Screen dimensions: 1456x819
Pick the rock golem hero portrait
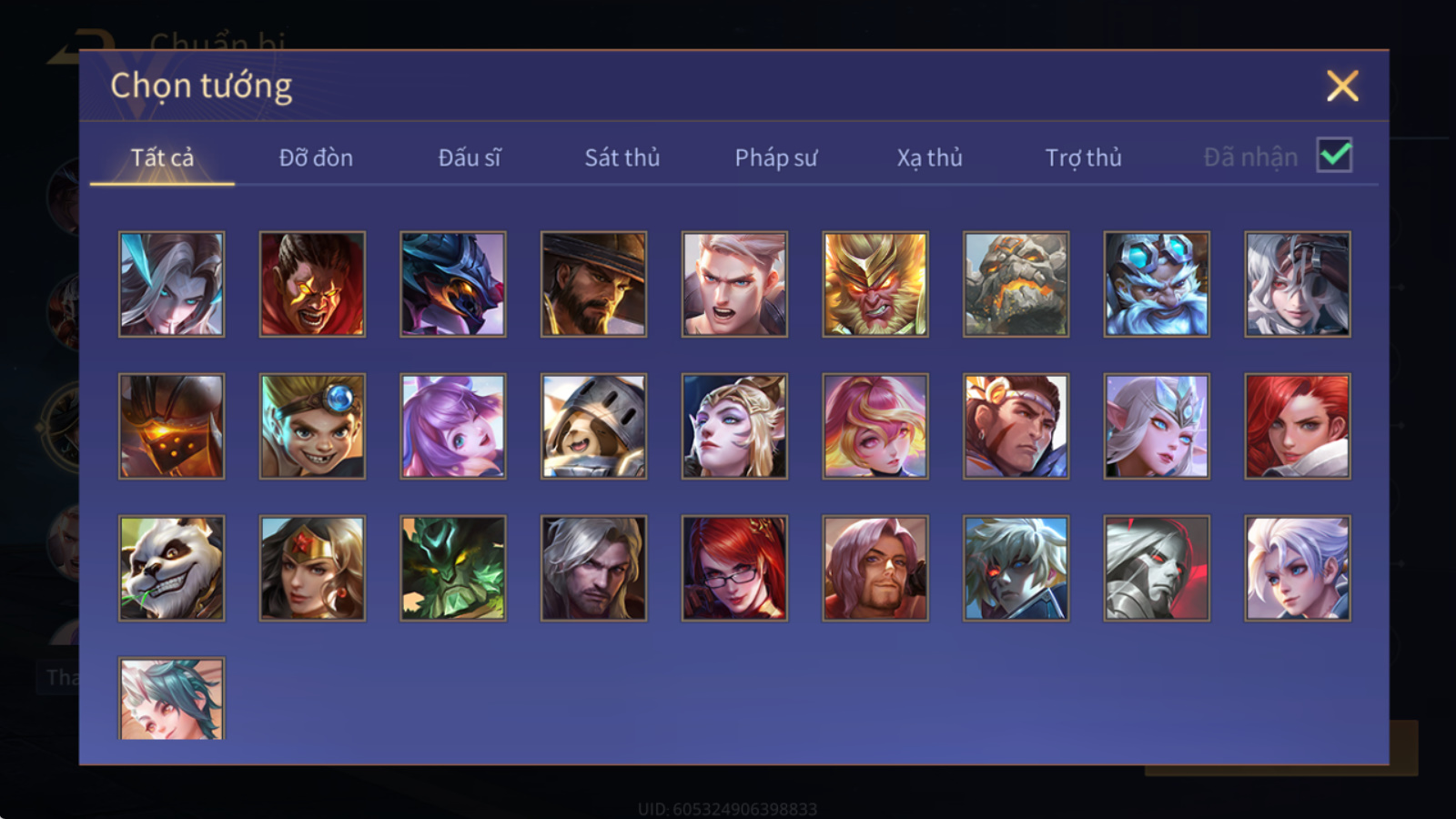click(x=1016, y=284)
